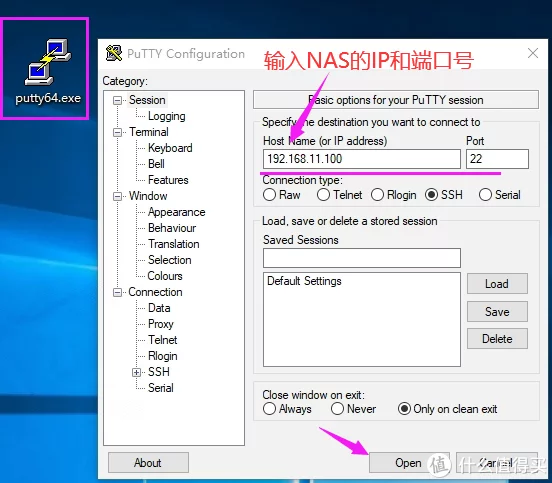
Task: Select the Proxy category in tree
Action: click(x=161, y=324)
